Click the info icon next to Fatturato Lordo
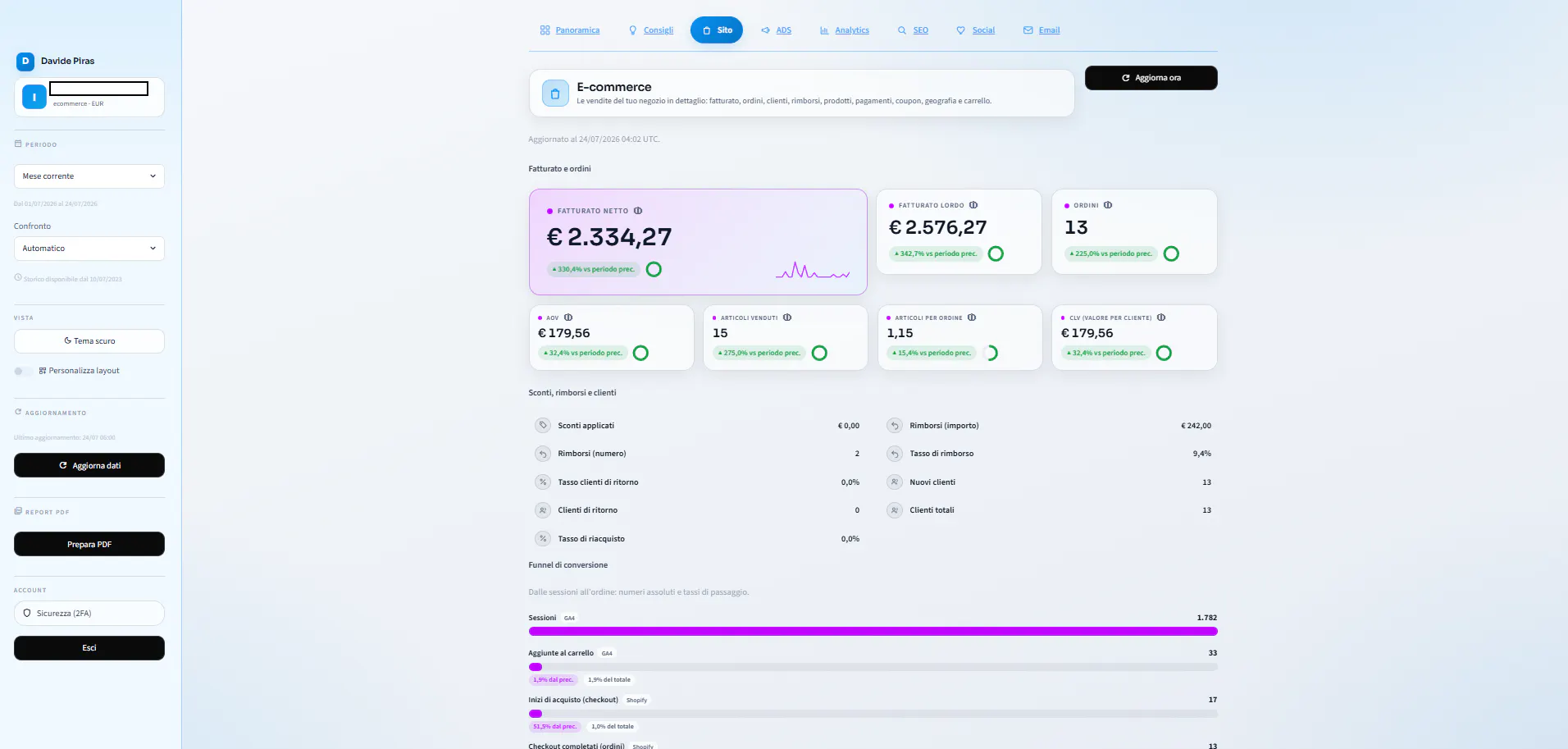 [973, 205]
